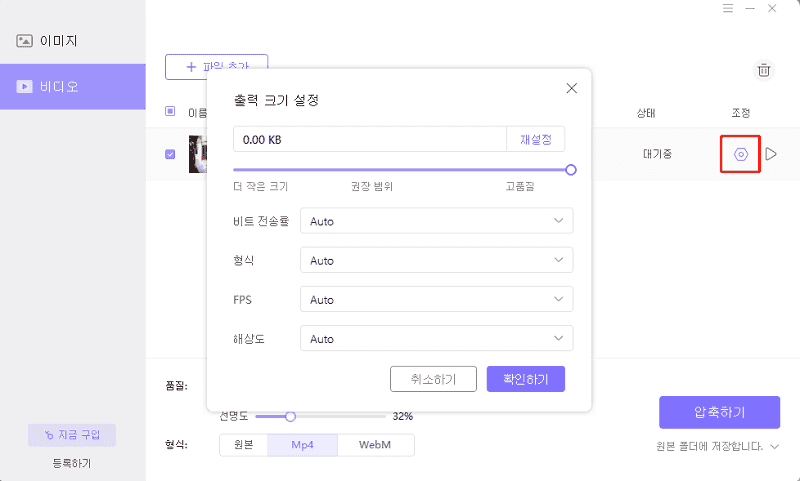The height and width of the screenshot is (481, 800).
Task: Expand the 비트 전송률 dropdown
Action: (437, 221)
